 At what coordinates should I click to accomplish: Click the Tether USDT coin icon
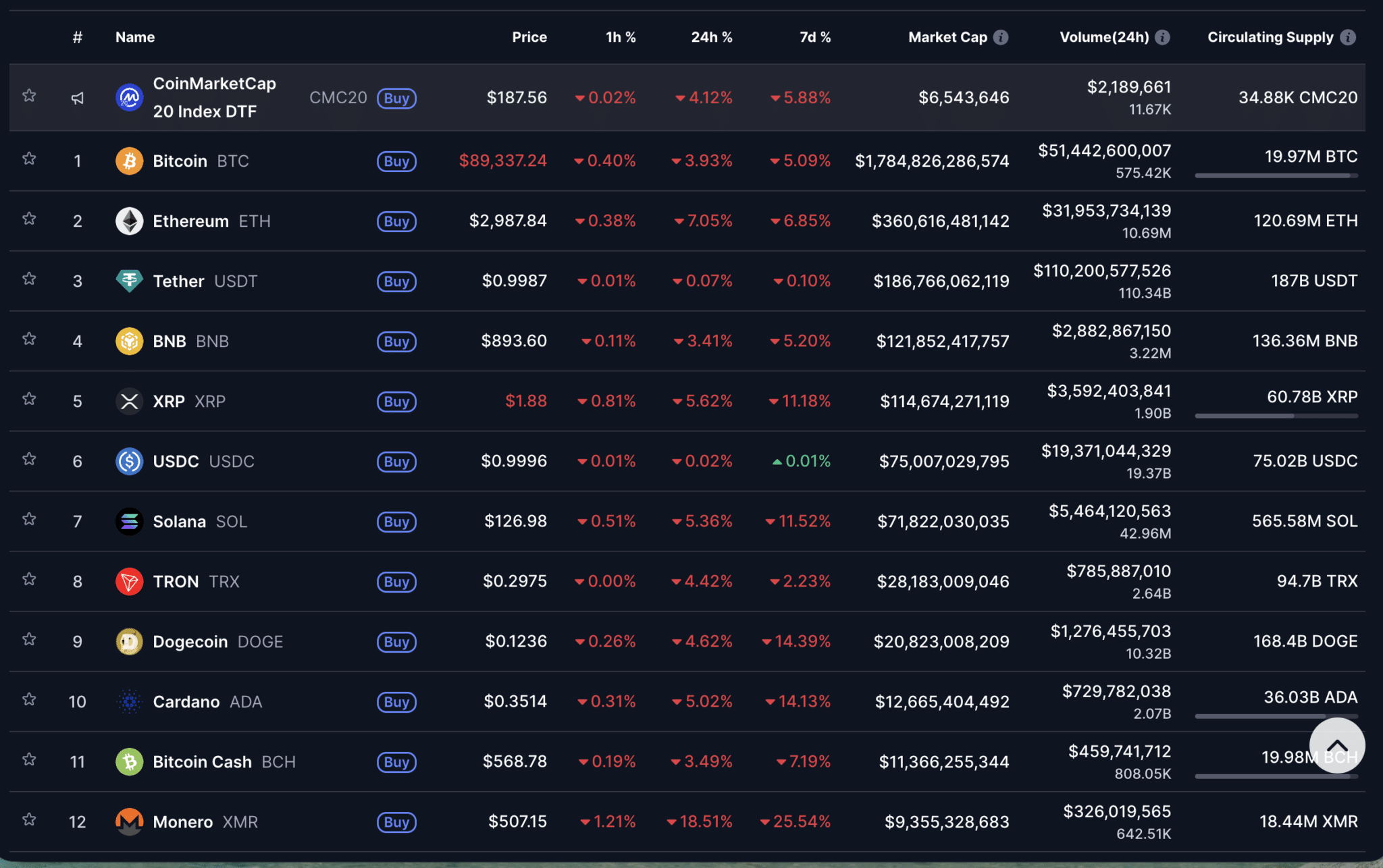(129, 281)
